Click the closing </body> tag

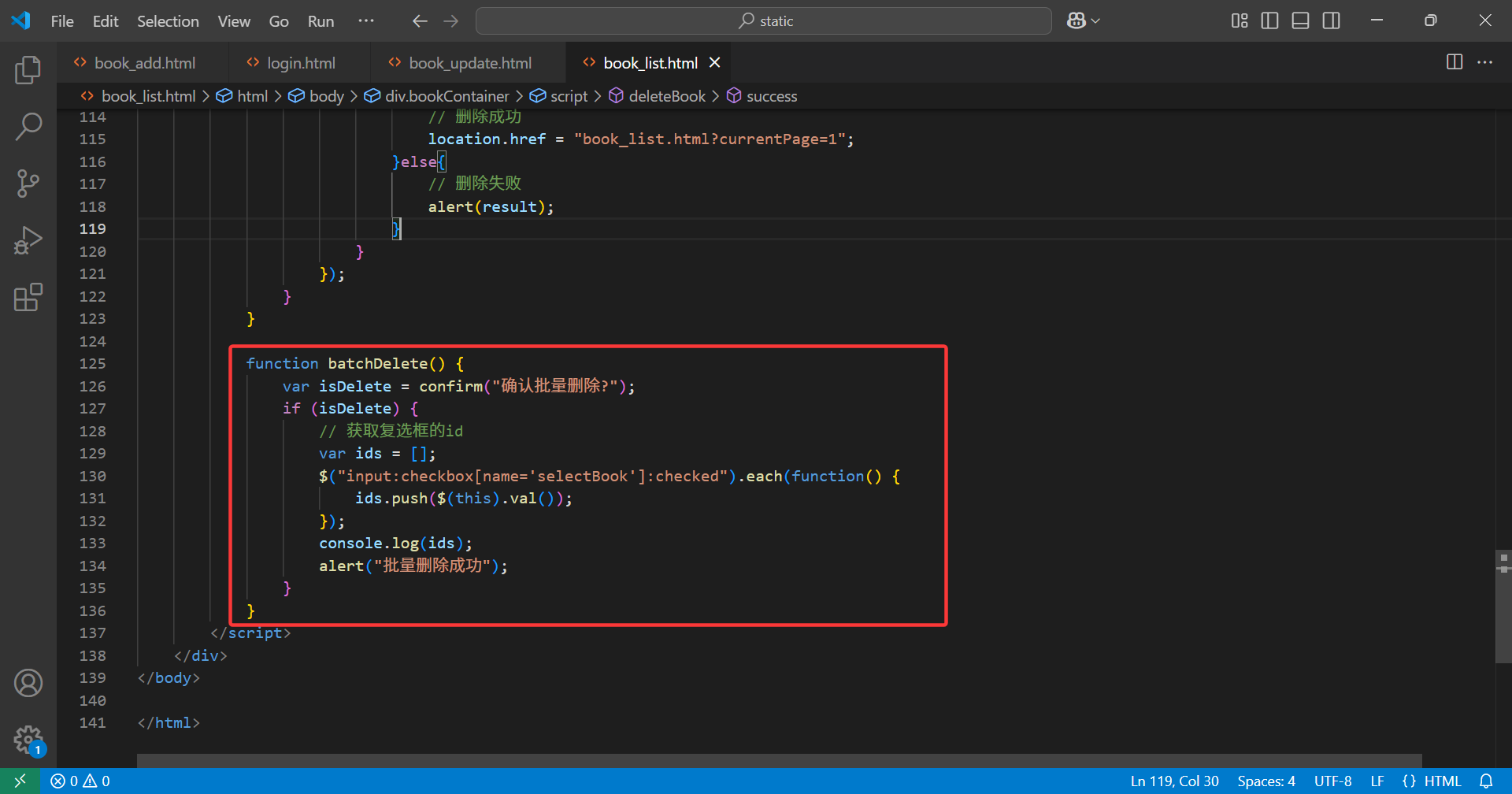click(x=169, y=677)
